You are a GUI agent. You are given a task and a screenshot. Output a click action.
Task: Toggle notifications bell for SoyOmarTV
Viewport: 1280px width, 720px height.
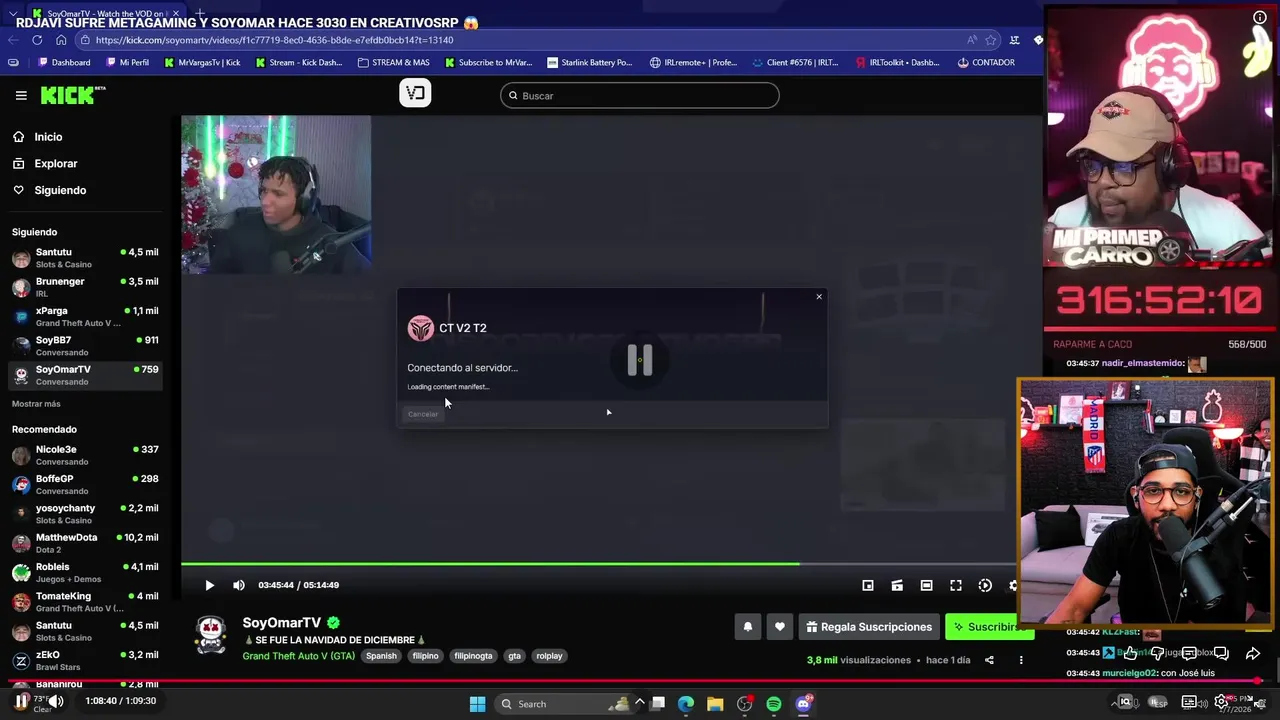coord(747,627)
